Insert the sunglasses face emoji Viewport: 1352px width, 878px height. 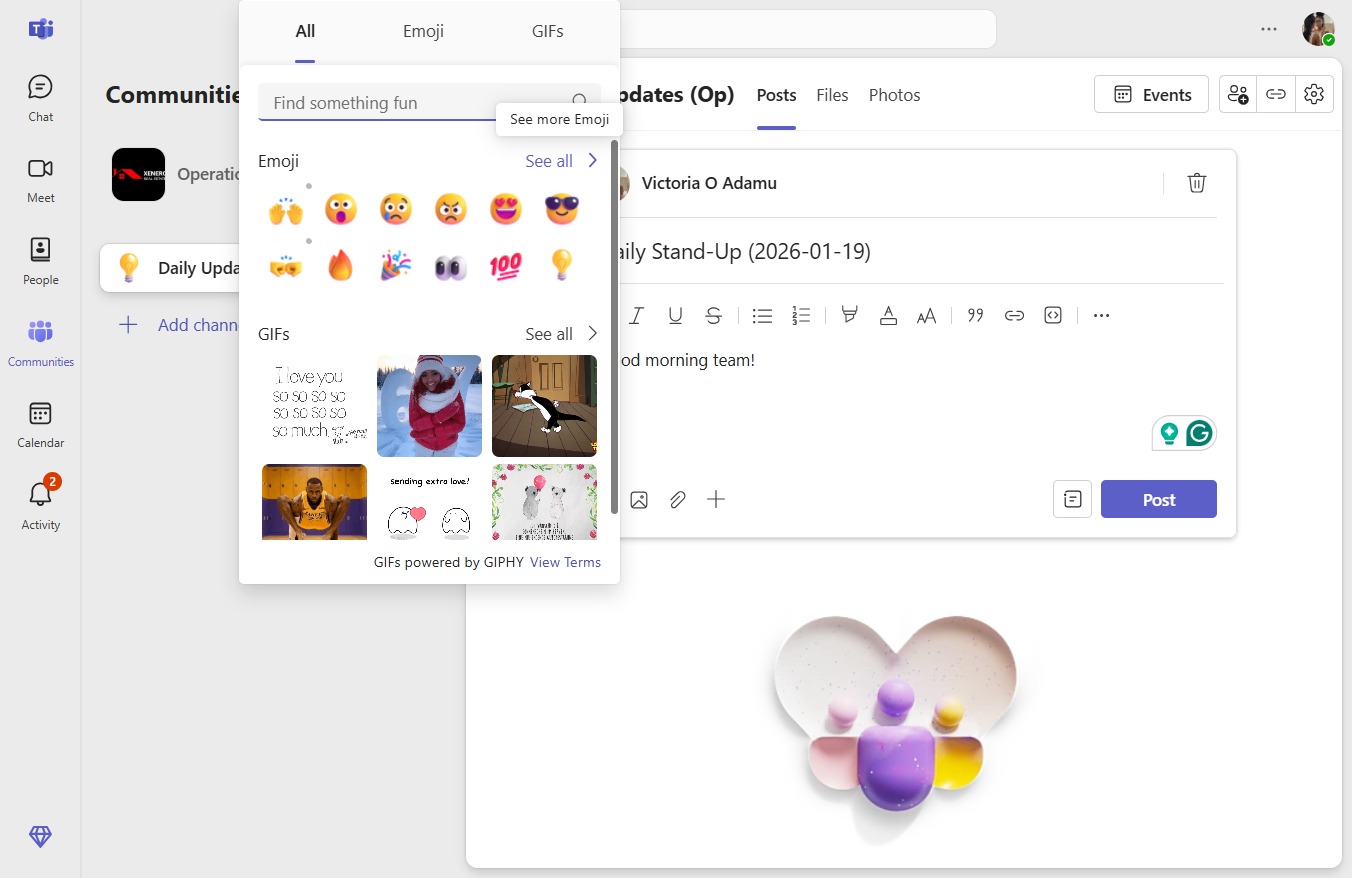[x=561, y=210]
